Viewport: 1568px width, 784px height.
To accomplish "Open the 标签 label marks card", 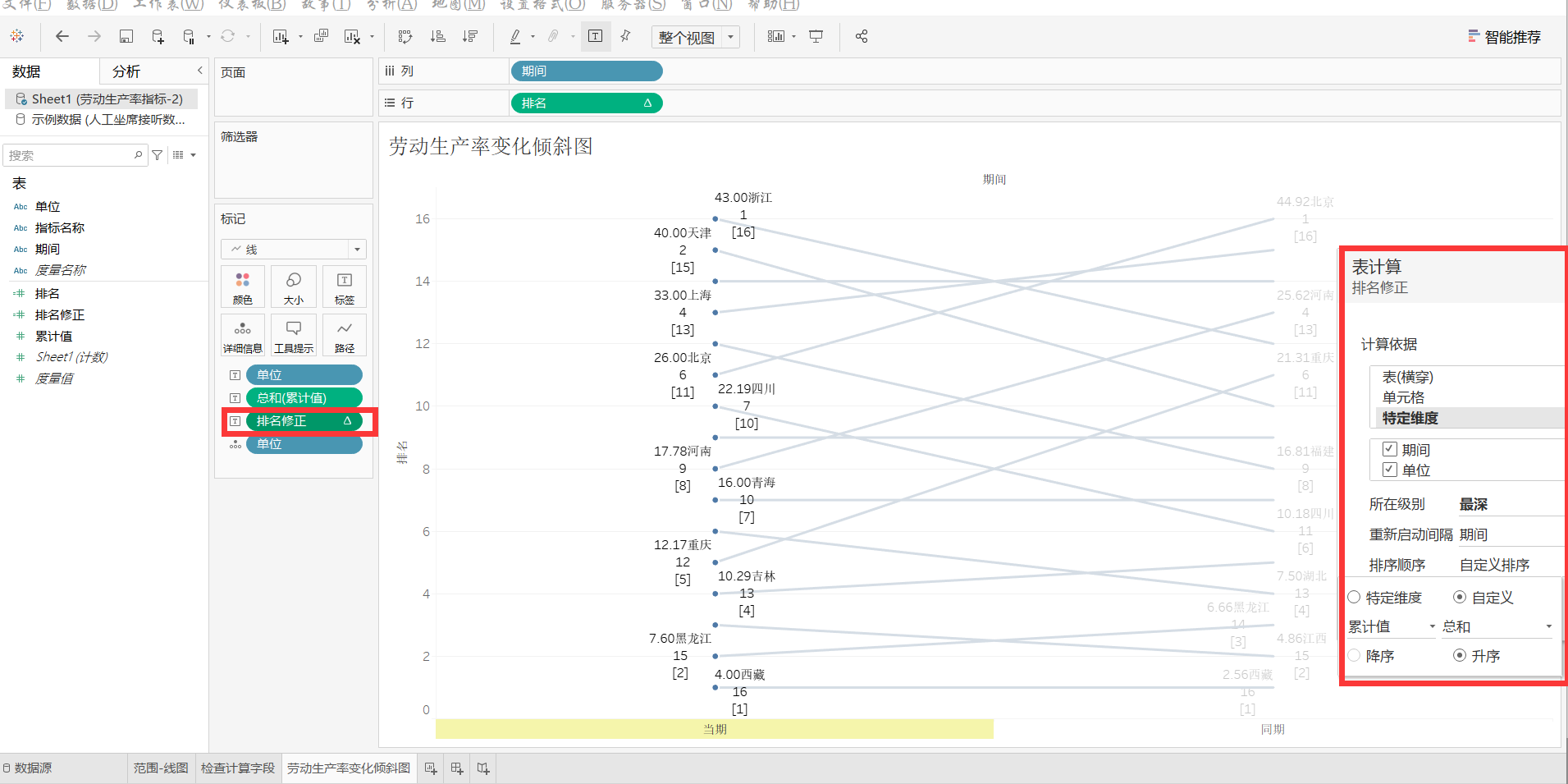I will [345, 287].
